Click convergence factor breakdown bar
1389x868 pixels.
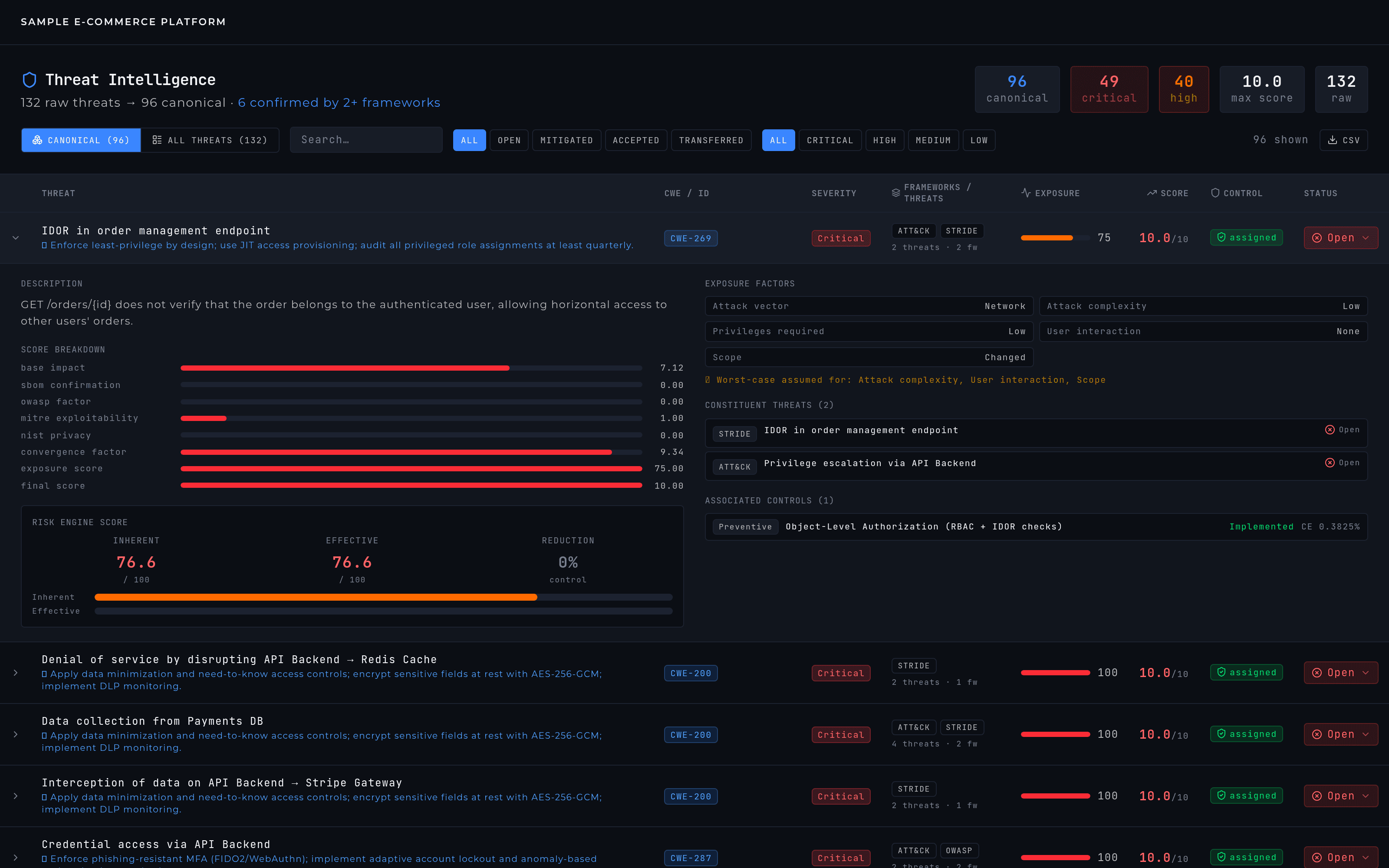pos(411,452)
